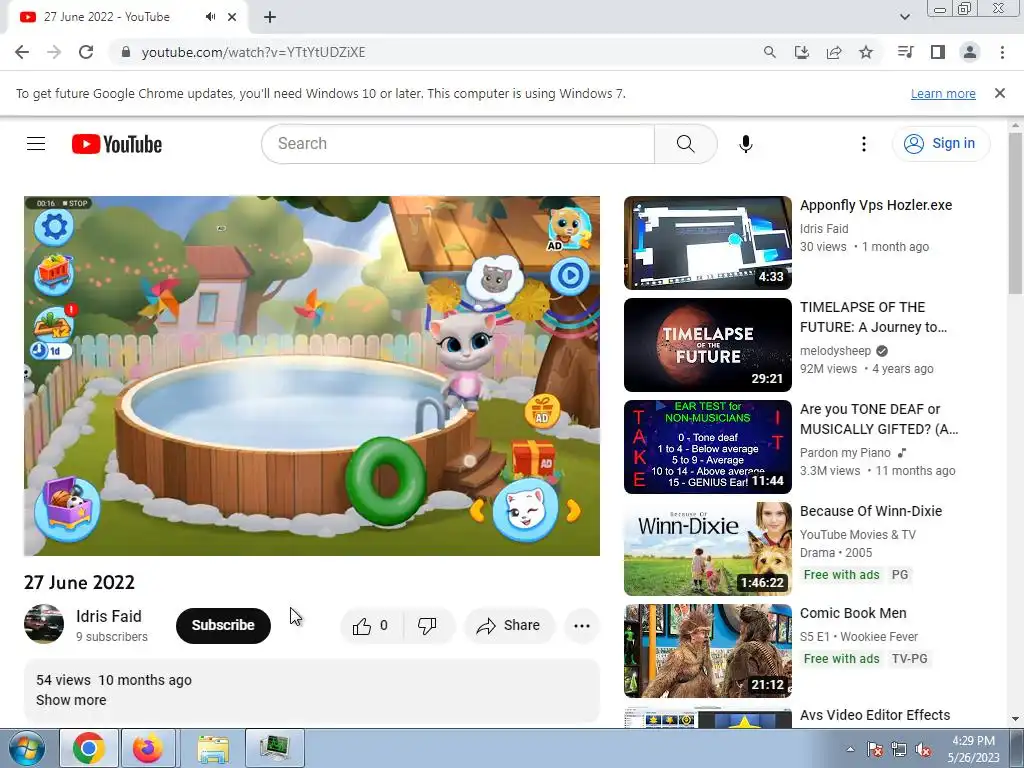
Task: Click the video player area
Action: [x=312, y=376]
